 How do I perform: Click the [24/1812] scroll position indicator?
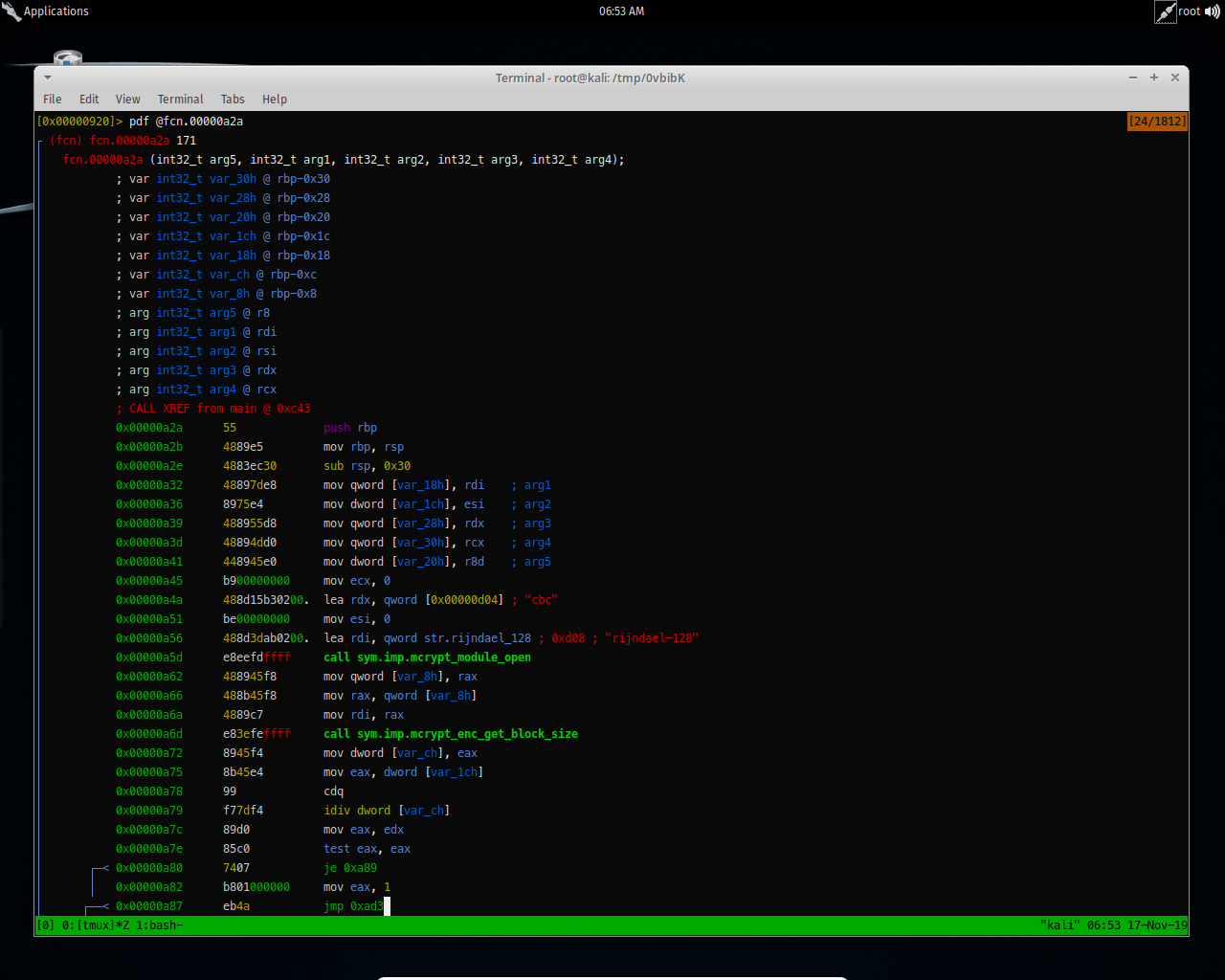[x=1157, y=122]
